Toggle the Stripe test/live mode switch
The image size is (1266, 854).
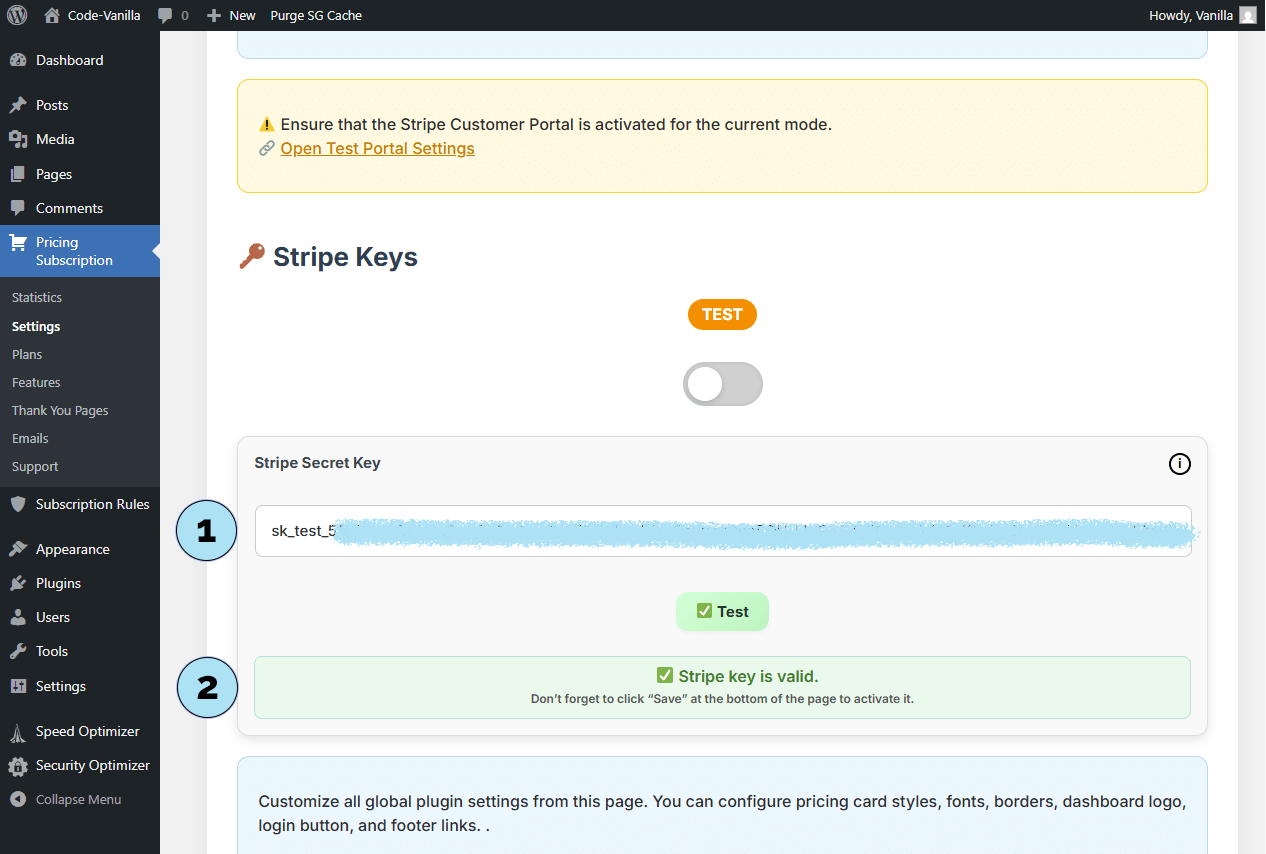coord(722,384)
